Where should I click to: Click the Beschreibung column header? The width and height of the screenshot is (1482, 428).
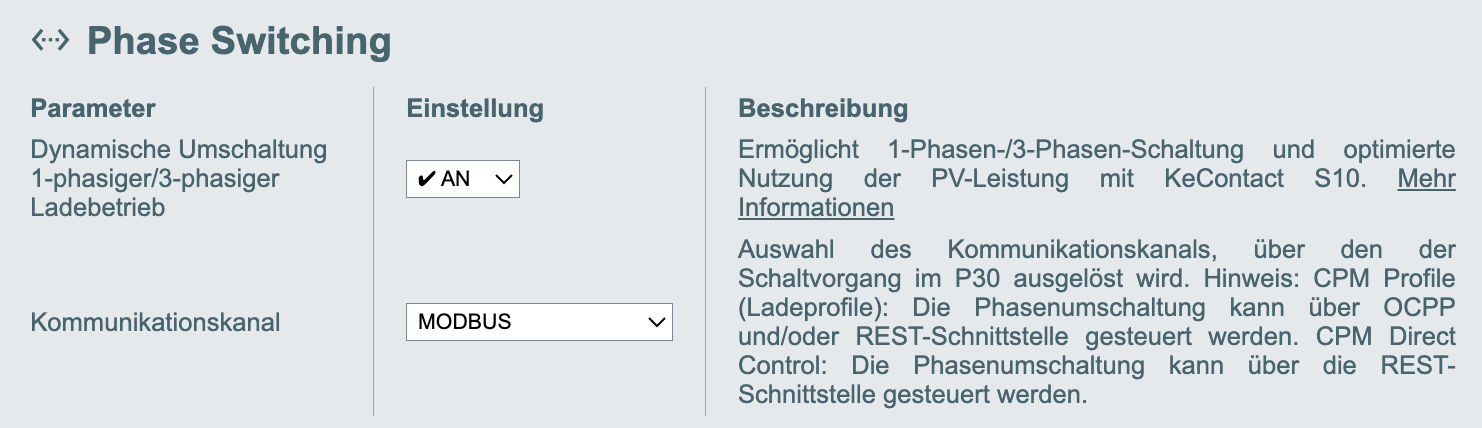click(x=823, y=108)
